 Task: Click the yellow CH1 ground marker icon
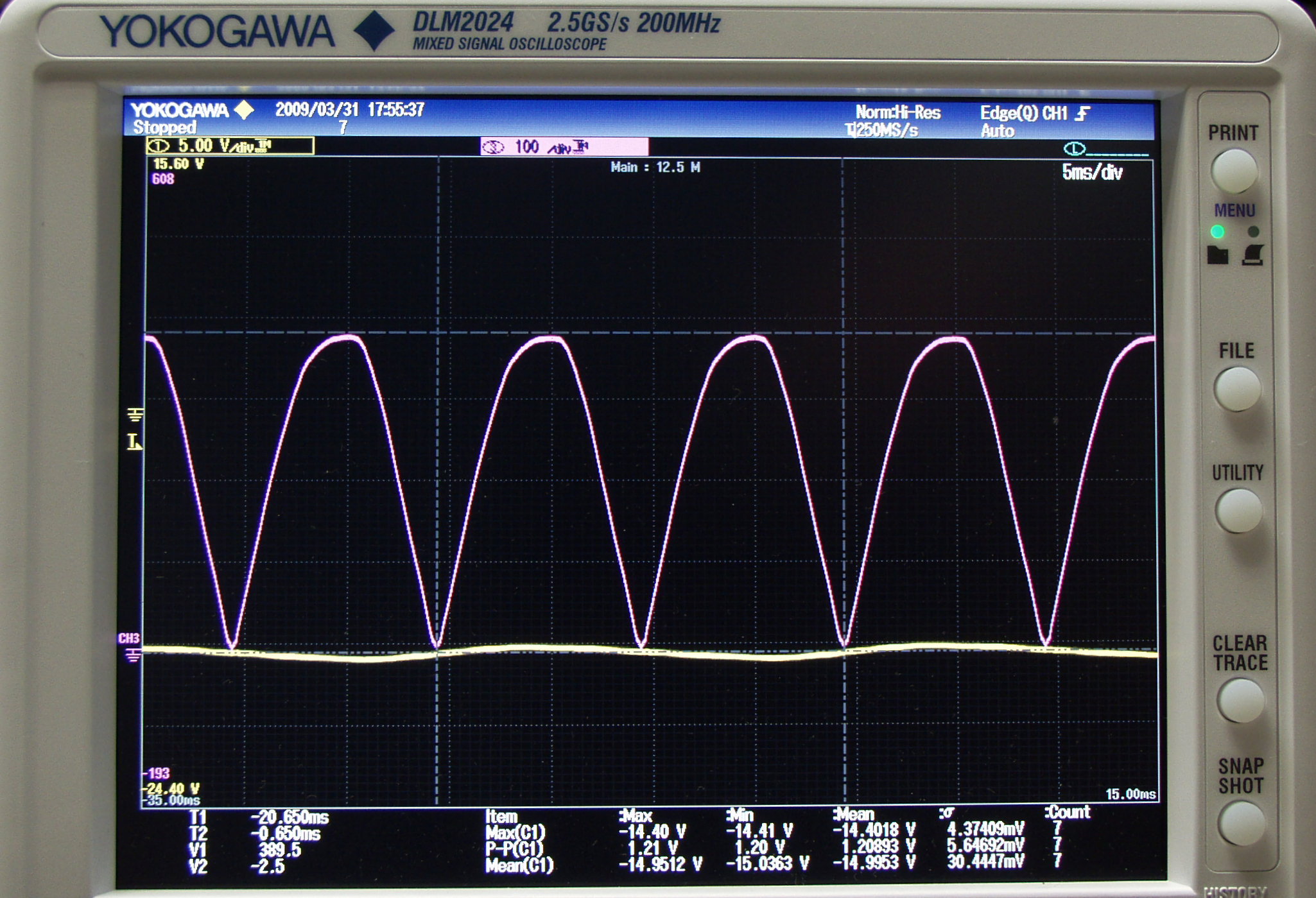(x=135, y=414)
